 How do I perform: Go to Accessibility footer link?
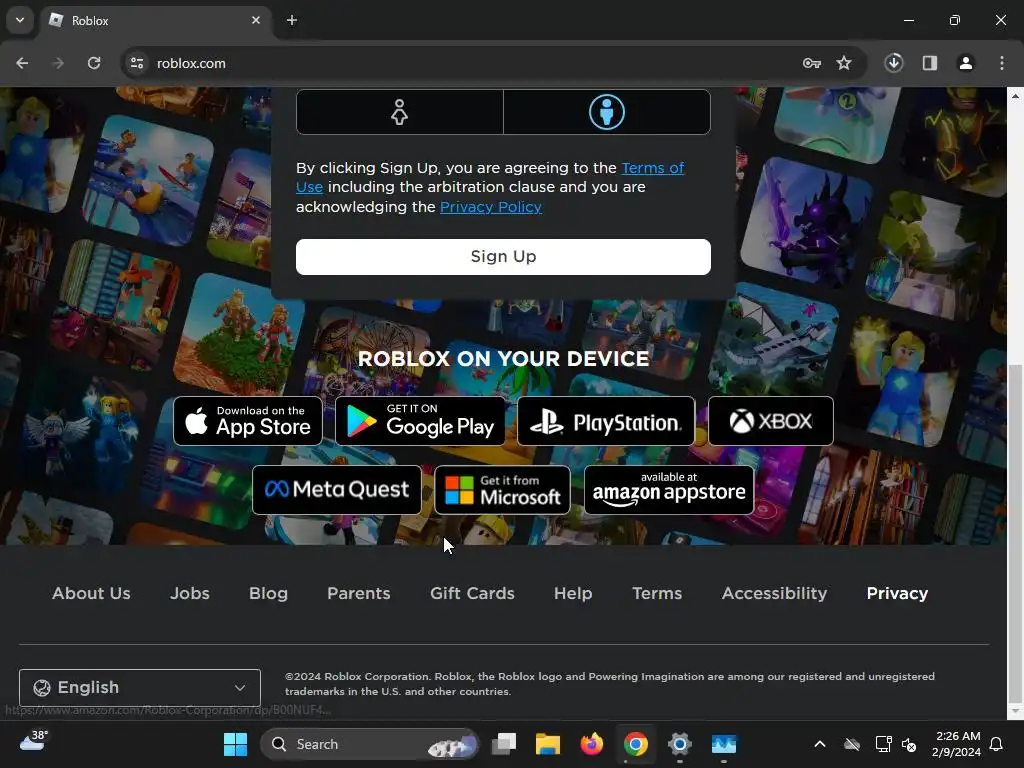coord(774,593)
